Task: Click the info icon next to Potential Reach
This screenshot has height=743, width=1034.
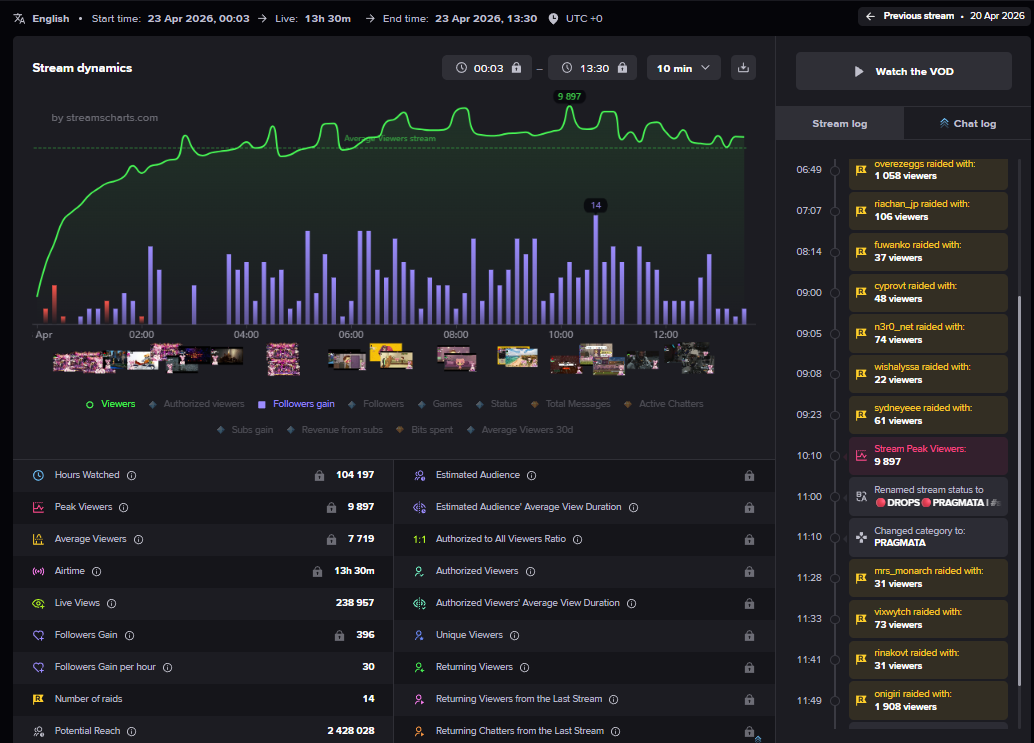Action: 131,731
